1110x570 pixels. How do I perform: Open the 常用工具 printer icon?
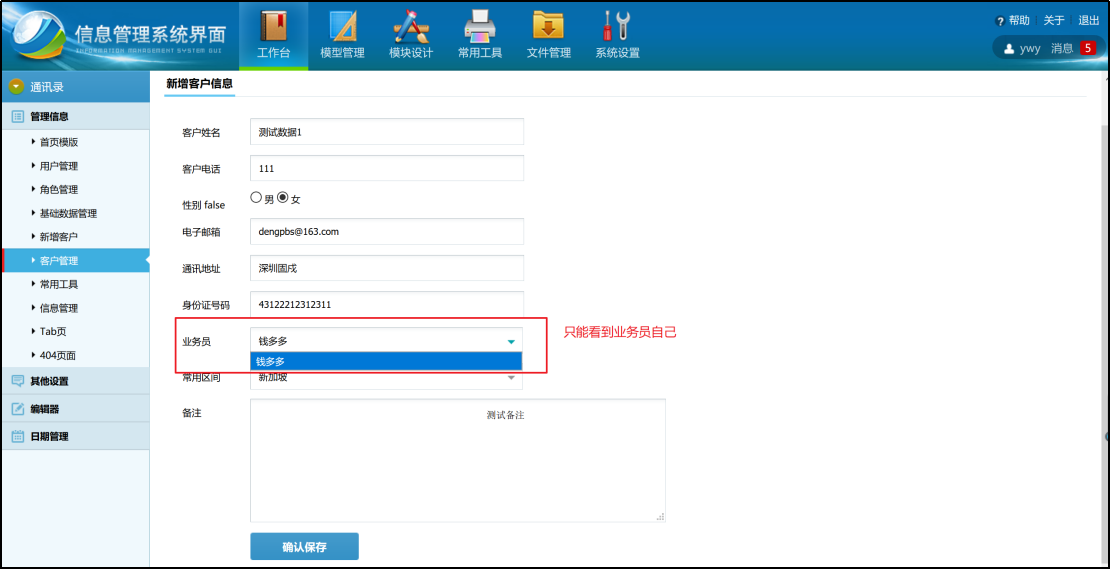(x=479, y=28)
